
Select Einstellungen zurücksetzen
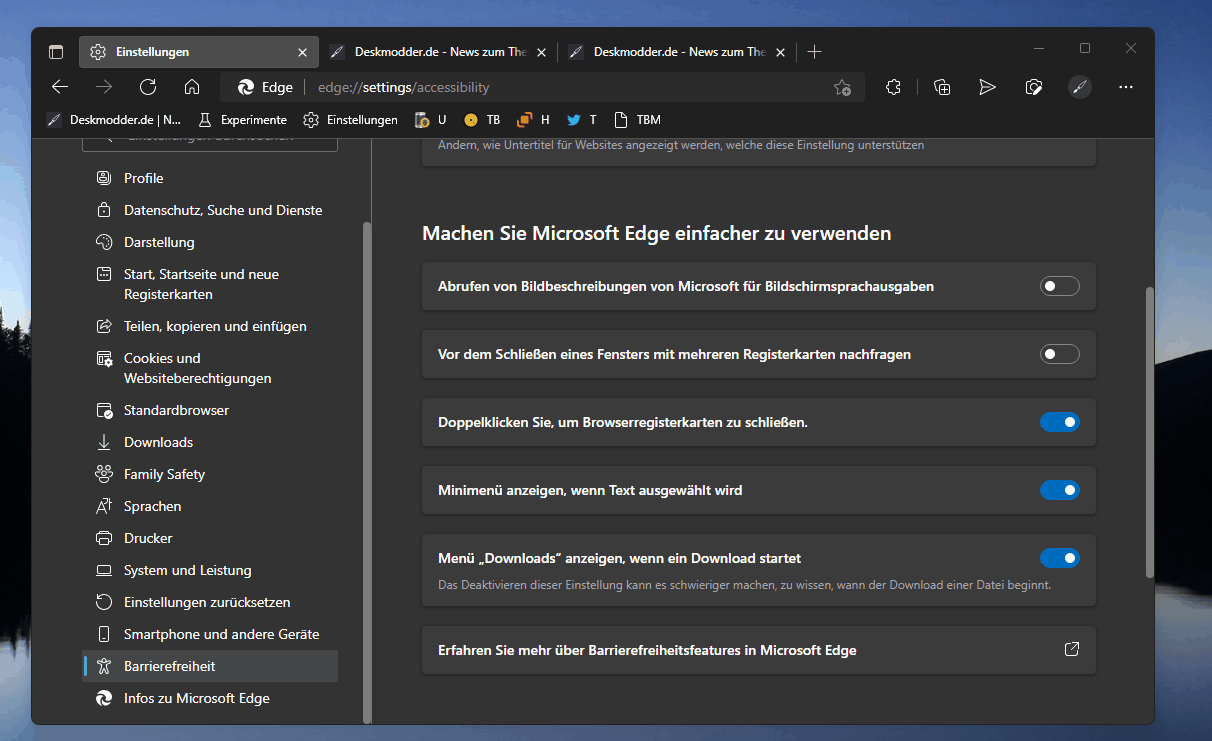(x=210, y=602)
